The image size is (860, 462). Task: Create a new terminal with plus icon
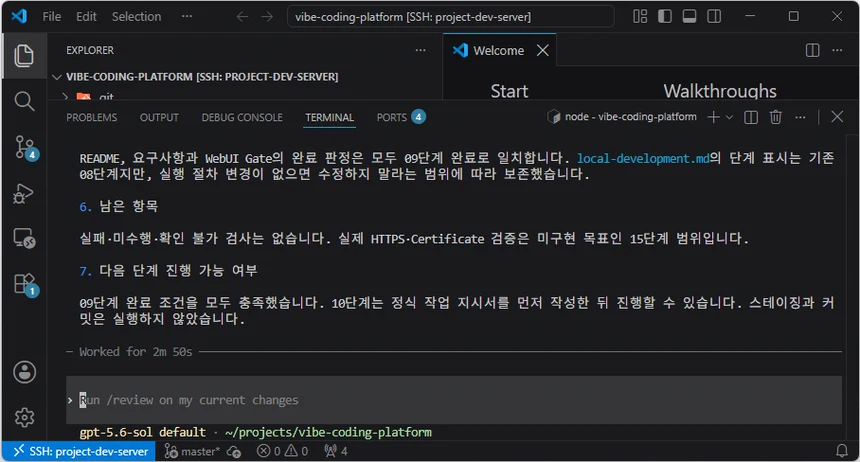[714, 117]
